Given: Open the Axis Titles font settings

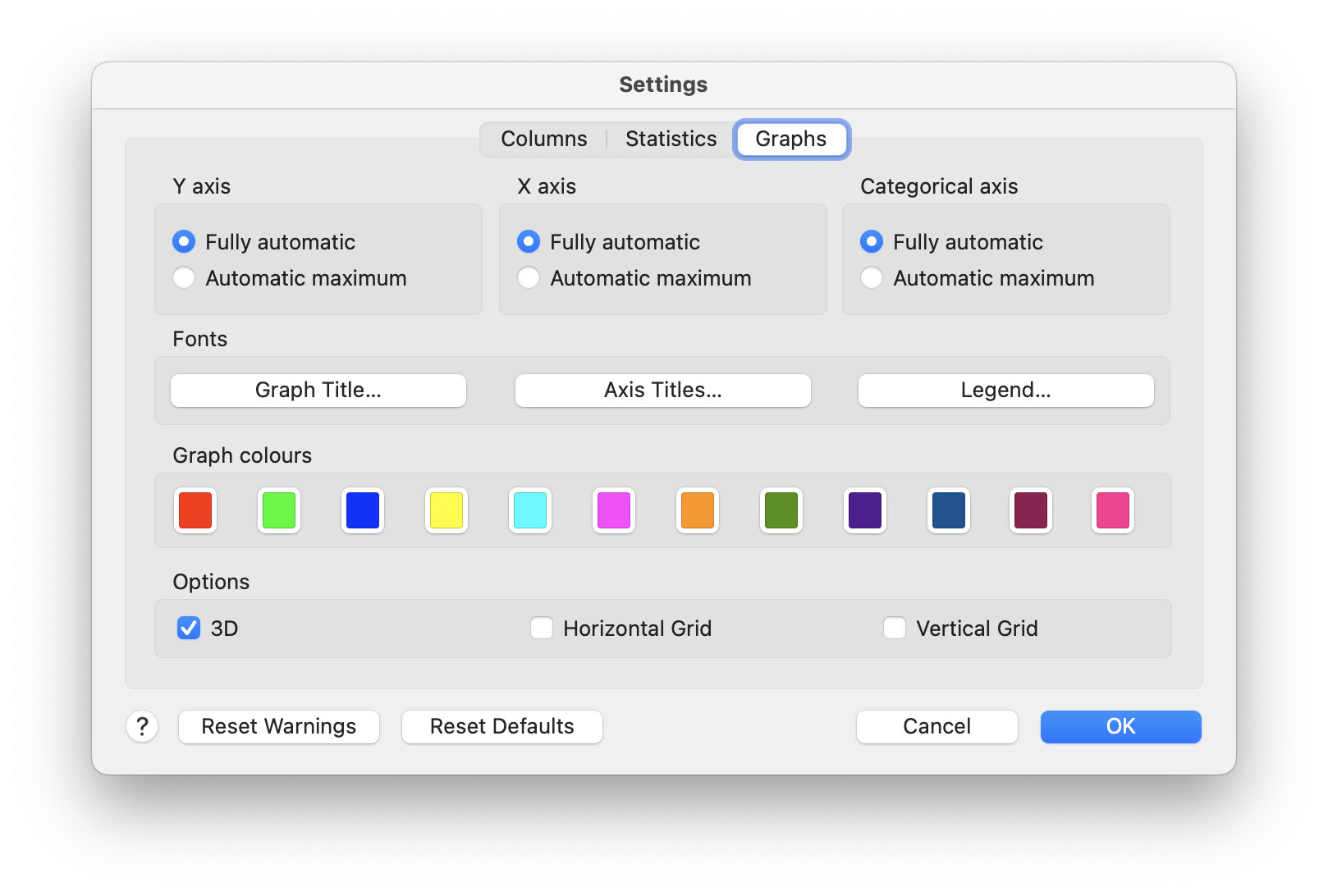Looking at the screenshot, I should click(x=662, y=391).
